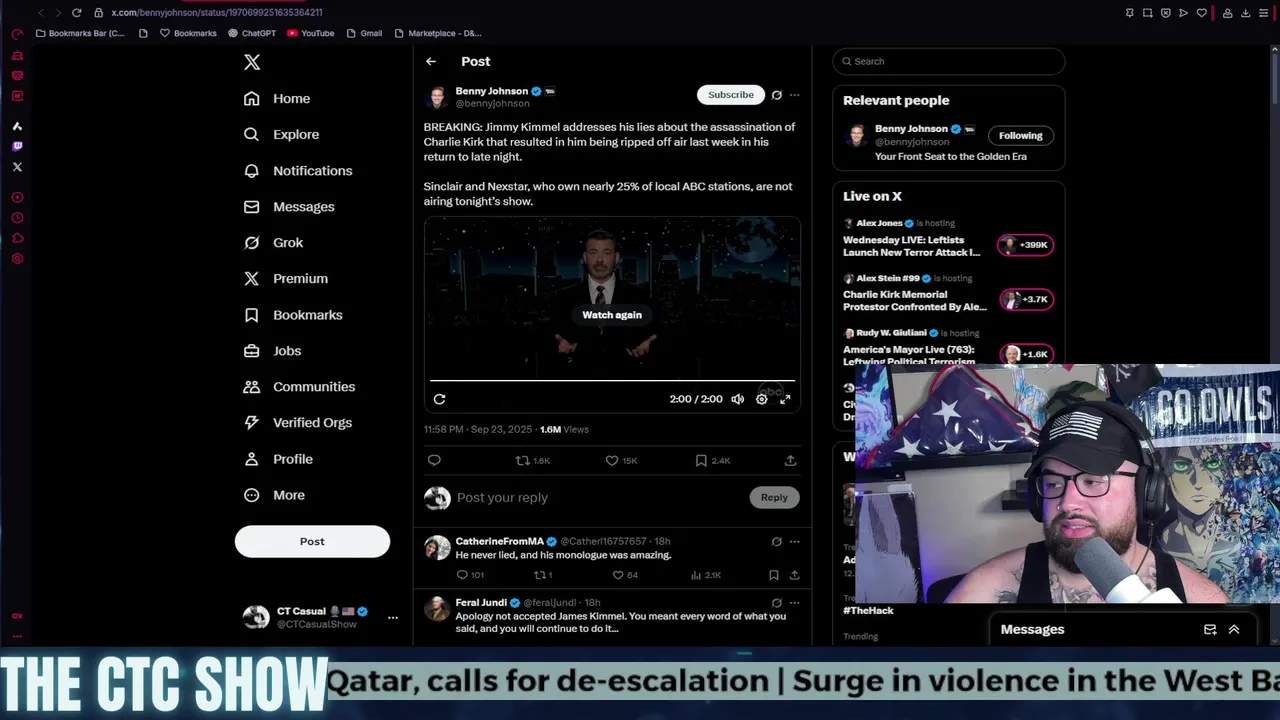The image size is (1280, 720).
Task: Share the main post
Action: pyautogui.click(x=790, y=460)
